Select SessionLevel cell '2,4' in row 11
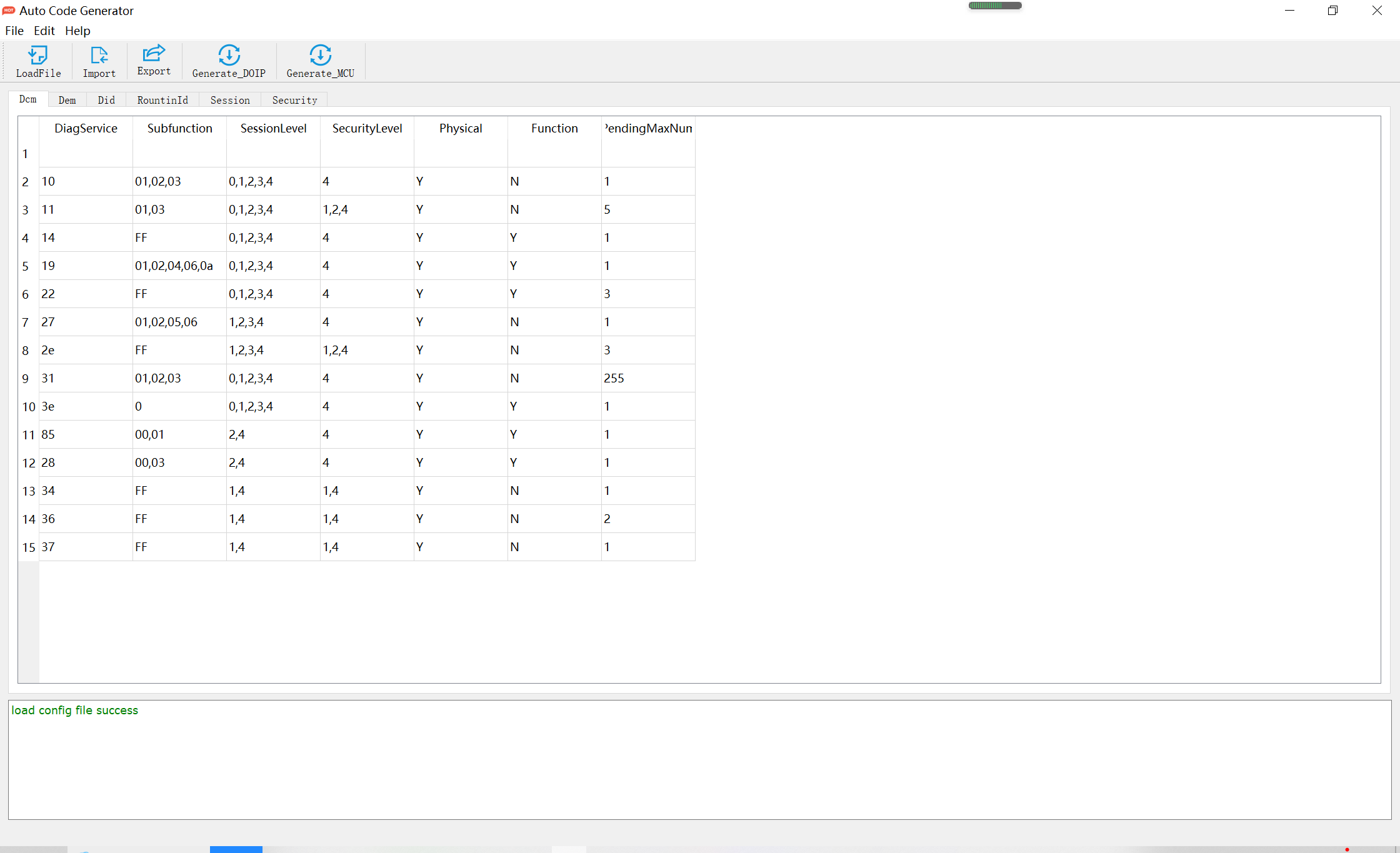Viewport: 1400px width, 853px height. pyautogui.click(x=273, y=434)
